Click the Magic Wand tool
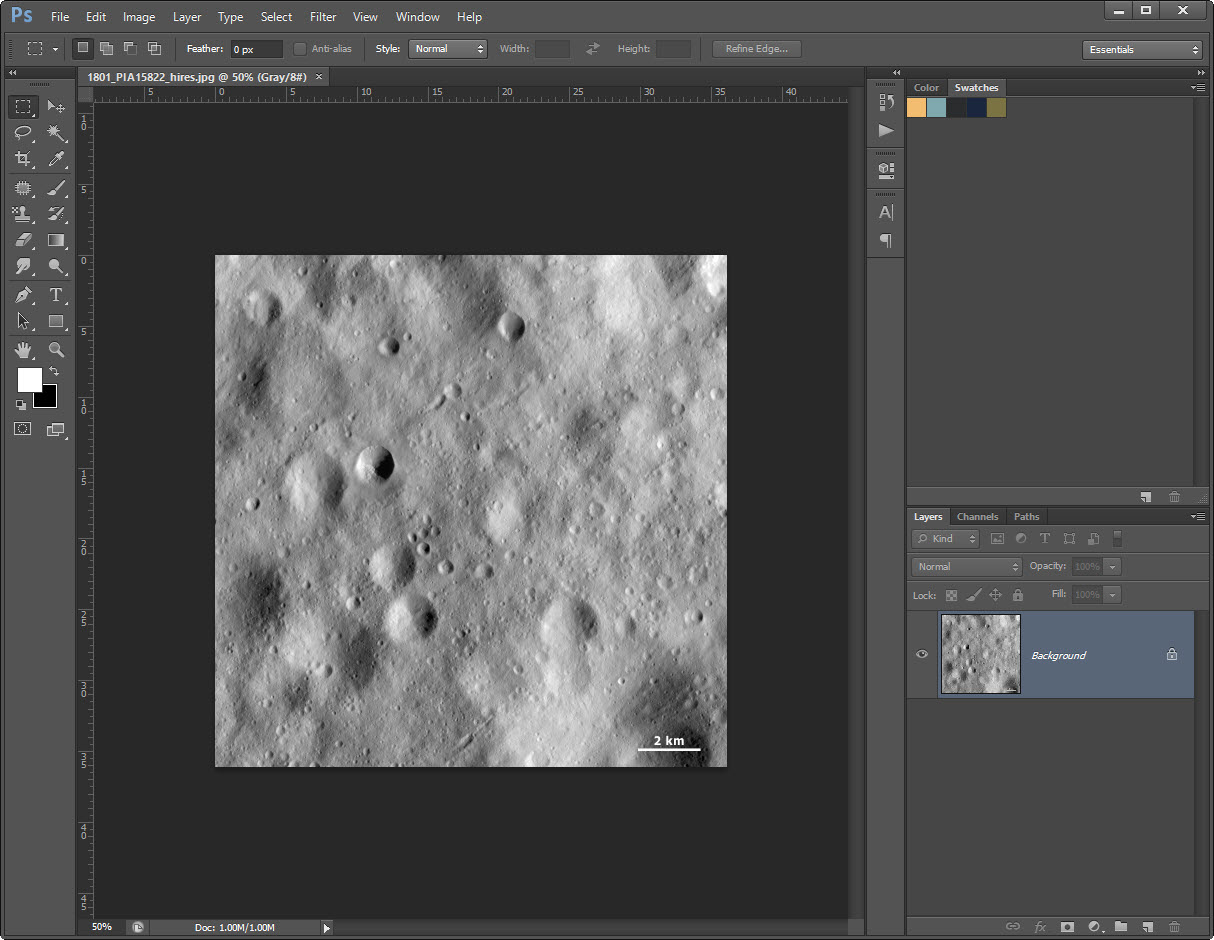Image resolution: width=1214 pixels, height=940 pixels. point(56,132)
